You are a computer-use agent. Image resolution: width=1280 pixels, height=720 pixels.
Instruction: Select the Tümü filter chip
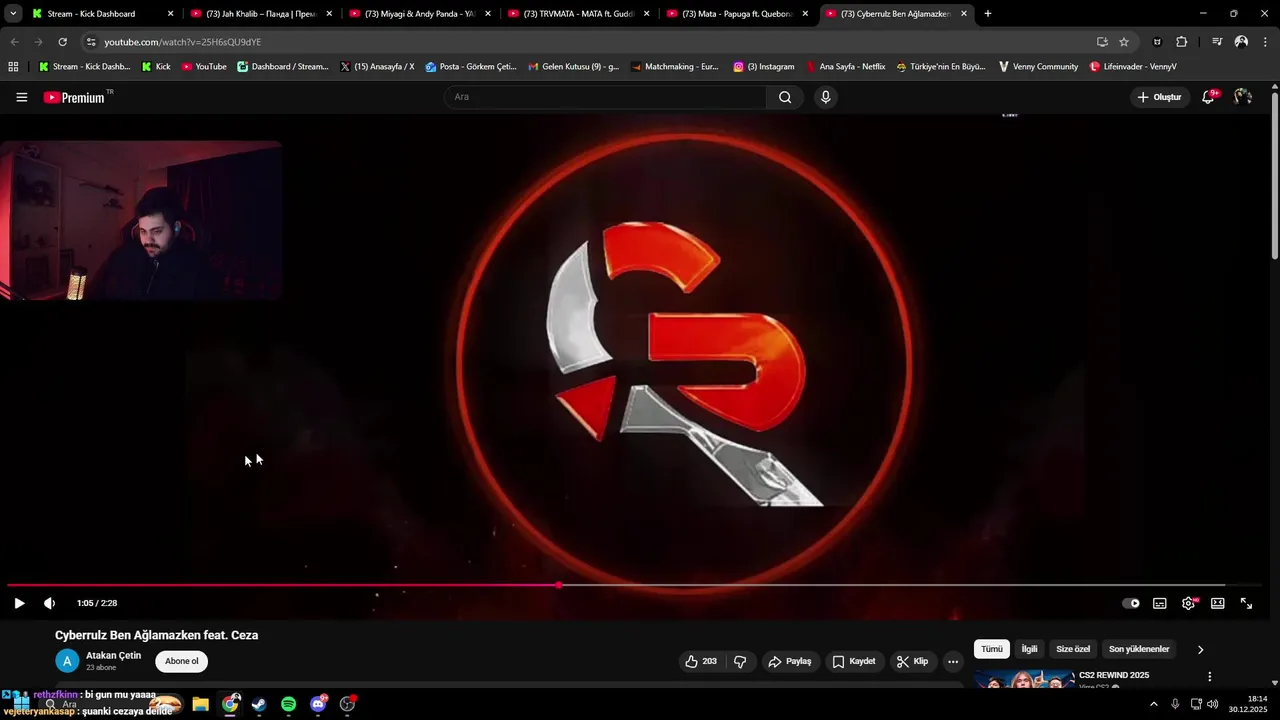tap(992, 649)
